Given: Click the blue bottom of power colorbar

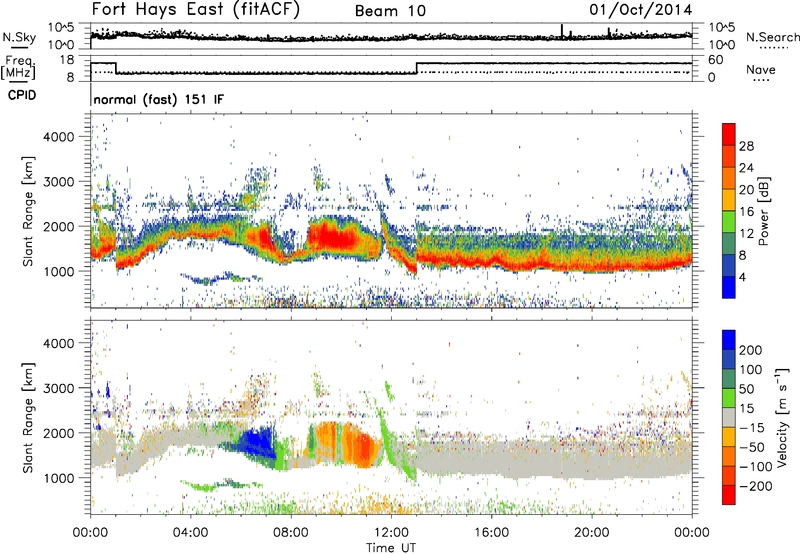Looking at the screenshot, I should [x=729, y=287].
